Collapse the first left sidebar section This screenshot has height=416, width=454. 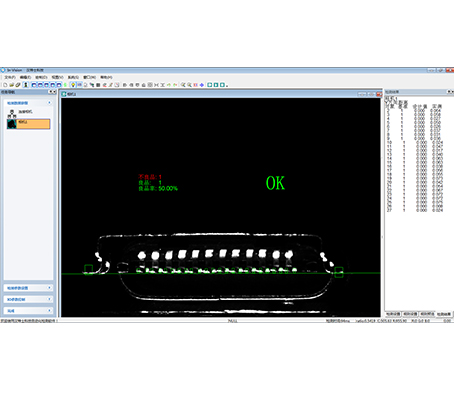[x=49, y=103]
